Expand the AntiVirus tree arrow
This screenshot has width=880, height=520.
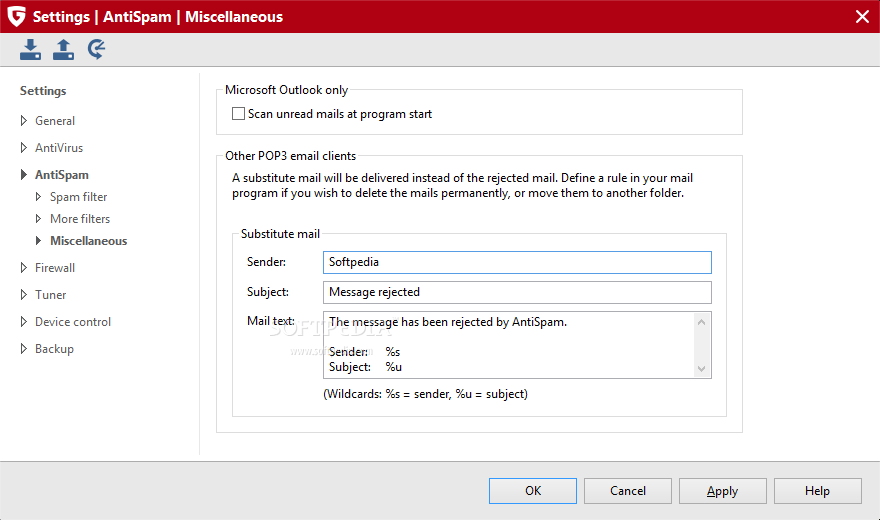[x=24, y=148]
